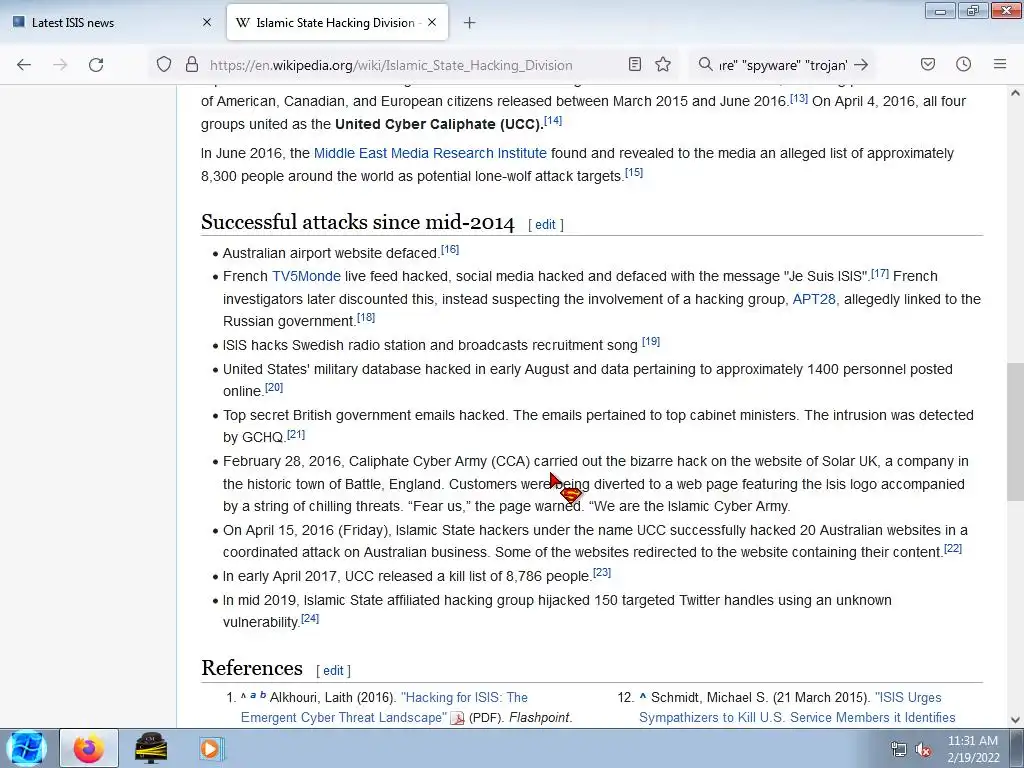Jump to citation 20
Screen dimensions: 1024x768
point(274,387)
